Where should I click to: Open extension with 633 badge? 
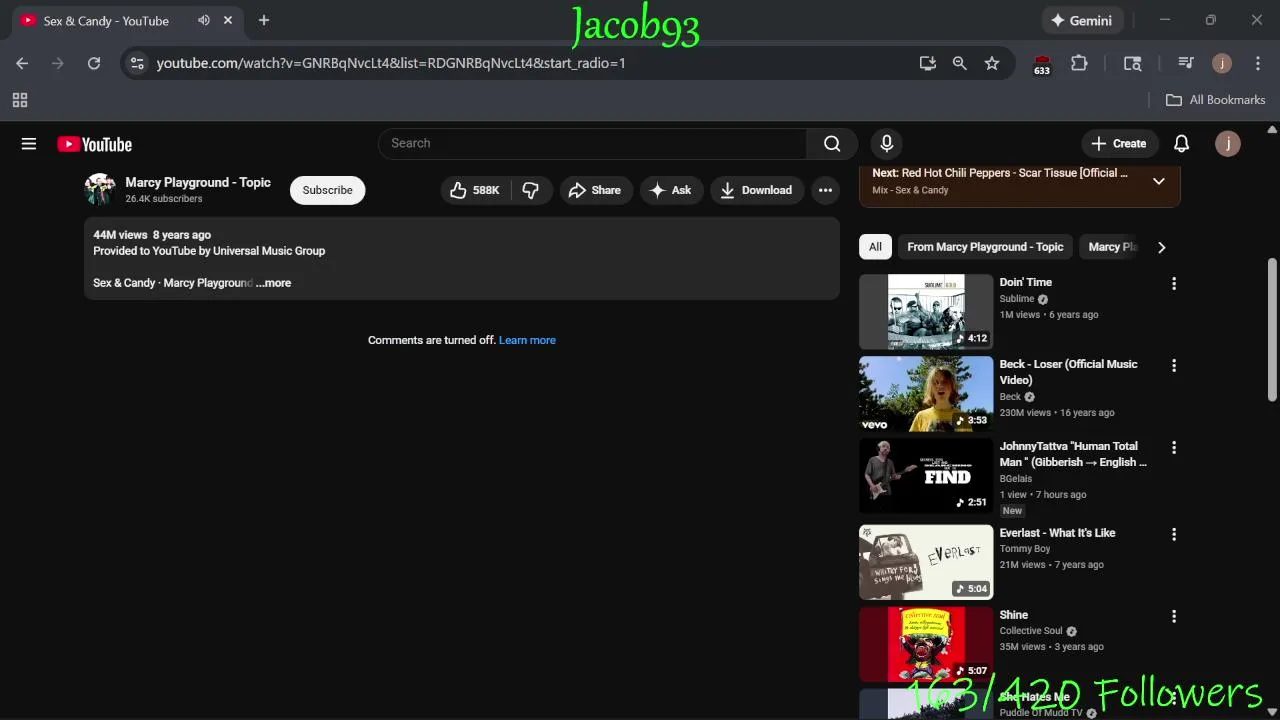[1042, 64]
